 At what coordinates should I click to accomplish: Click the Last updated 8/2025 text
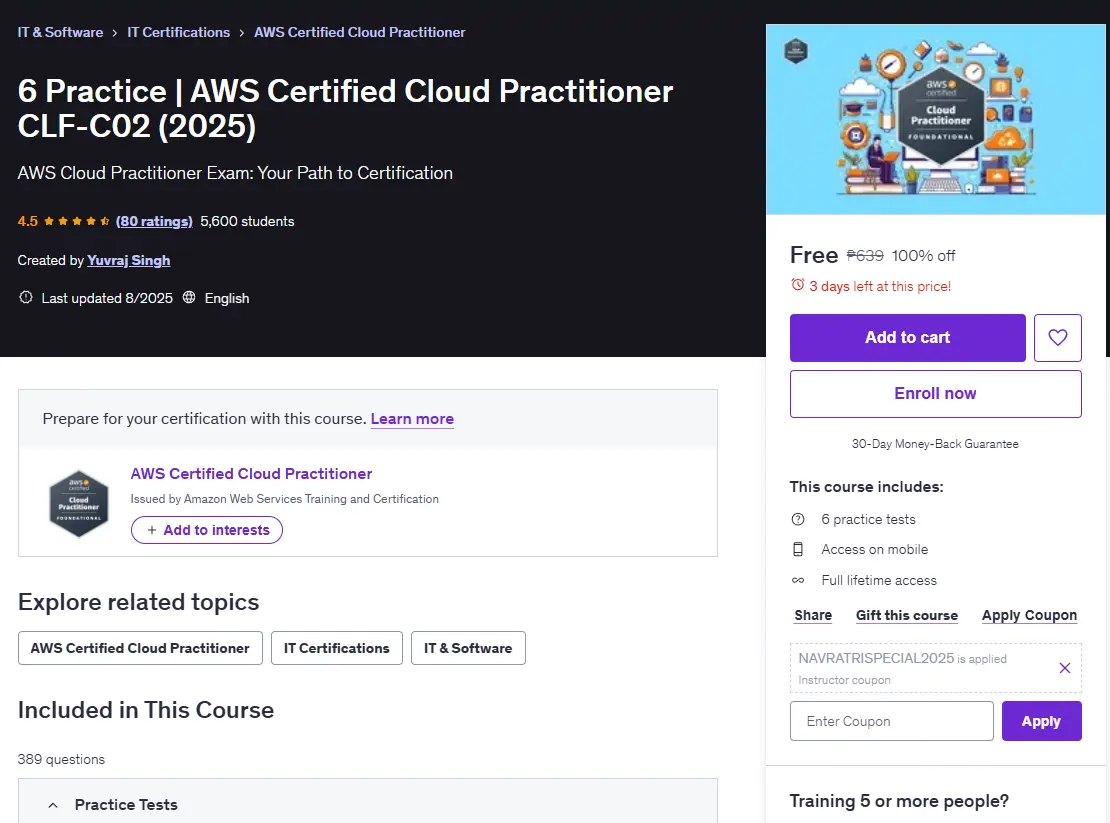[107, 298]
